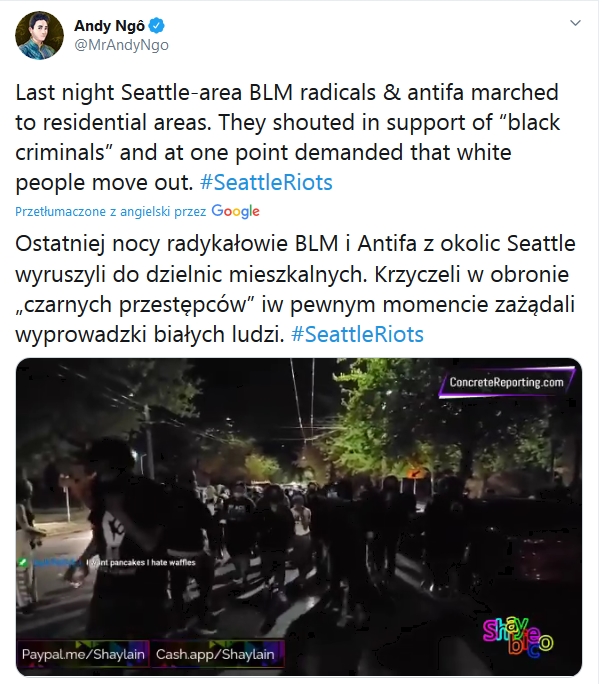Click the blue verified badge icon
The height and width of the screenshot is (684, 605).
(x=157, y=26)
